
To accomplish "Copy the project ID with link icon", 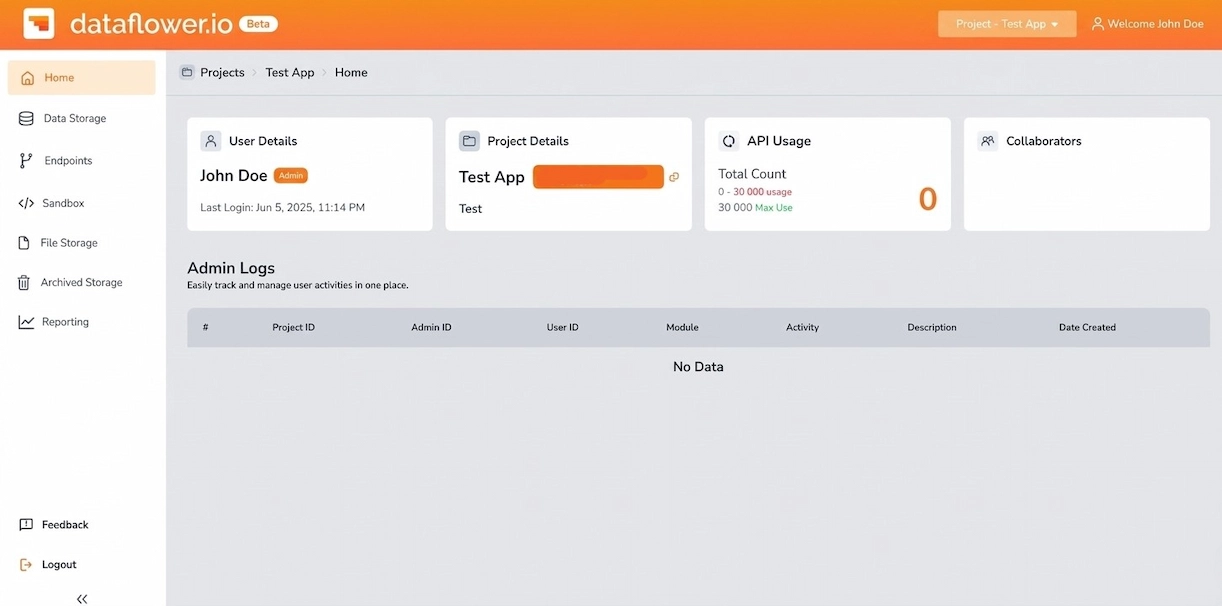I will (x=674, y=177).
